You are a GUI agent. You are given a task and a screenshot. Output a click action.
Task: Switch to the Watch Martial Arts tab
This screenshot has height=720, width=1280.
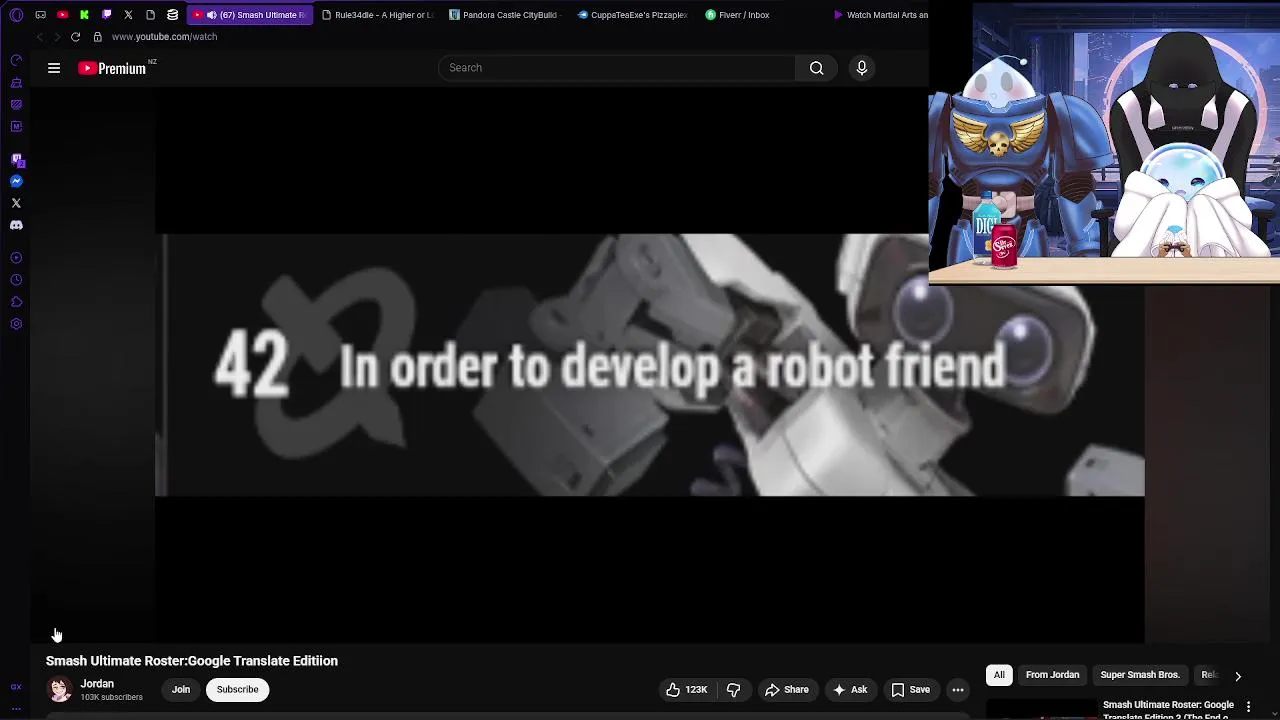[880, 15]
